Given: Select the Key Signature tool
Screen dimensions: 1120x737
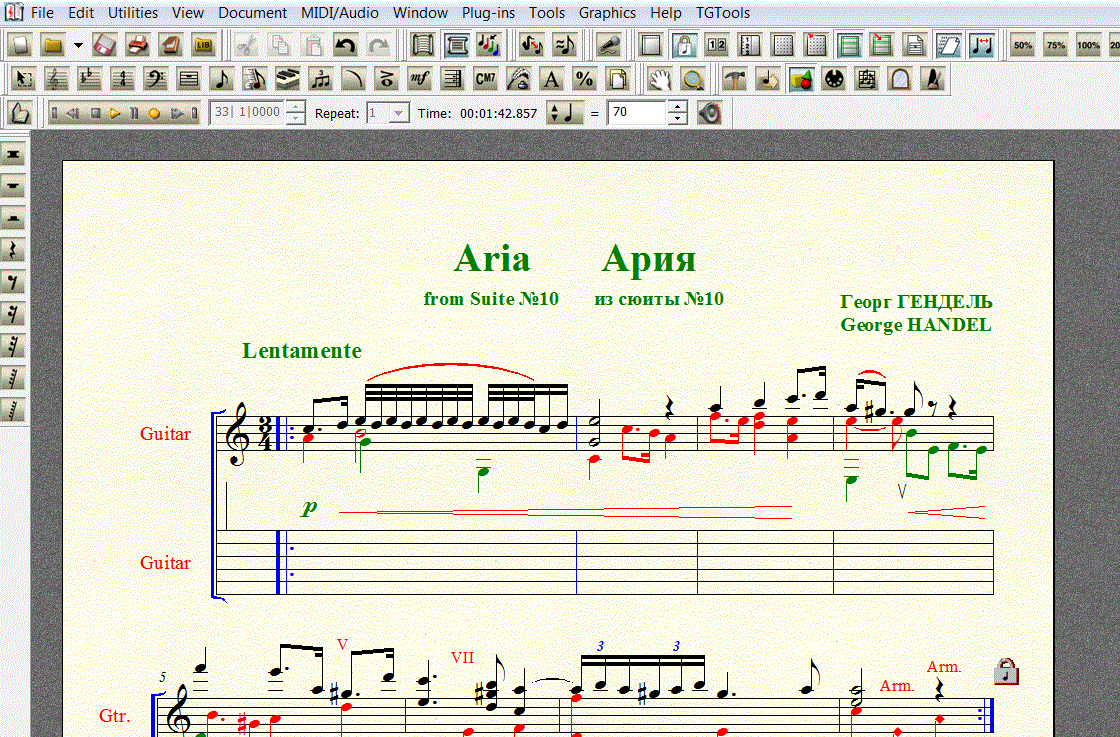Looking at the screenshot, I should point(89,79).
